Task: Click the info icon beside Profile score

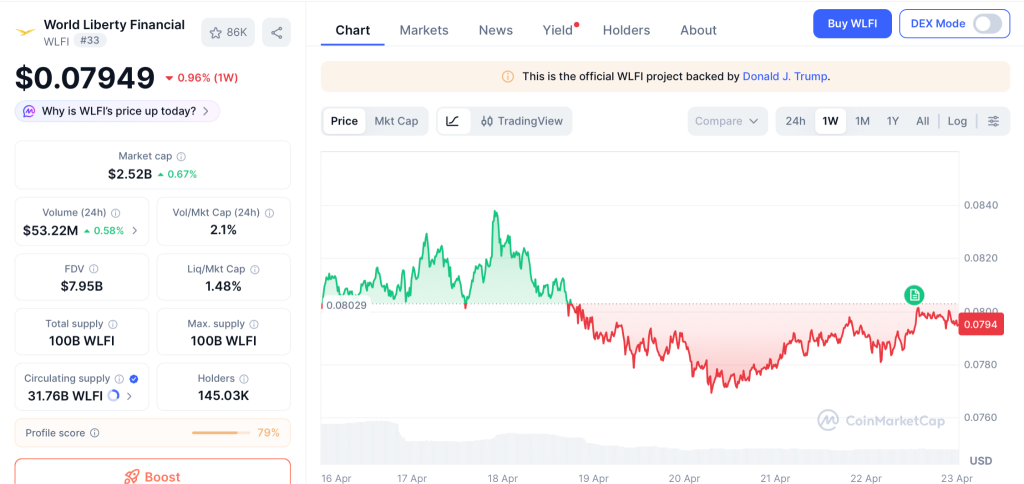Action: pos(95,433)
